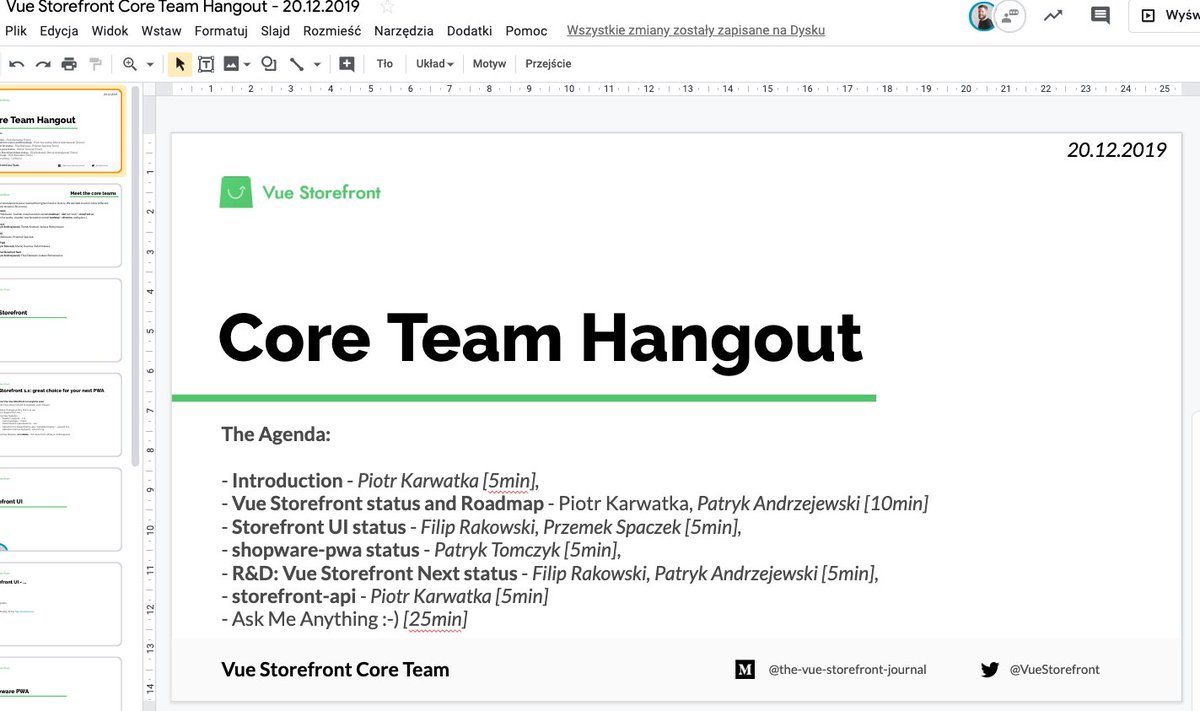Image resolution: width=1200 pixels, height=711 pixels.
Task: Open the Slajd menu
Action: [x=275, y=31]
